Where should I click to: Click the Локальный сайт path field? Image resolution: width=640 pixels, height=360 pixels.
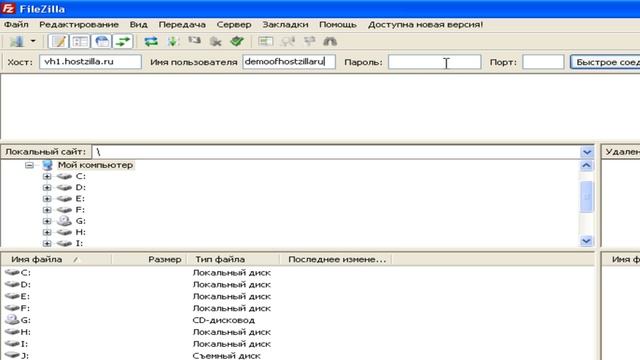[x=336, y=152]
